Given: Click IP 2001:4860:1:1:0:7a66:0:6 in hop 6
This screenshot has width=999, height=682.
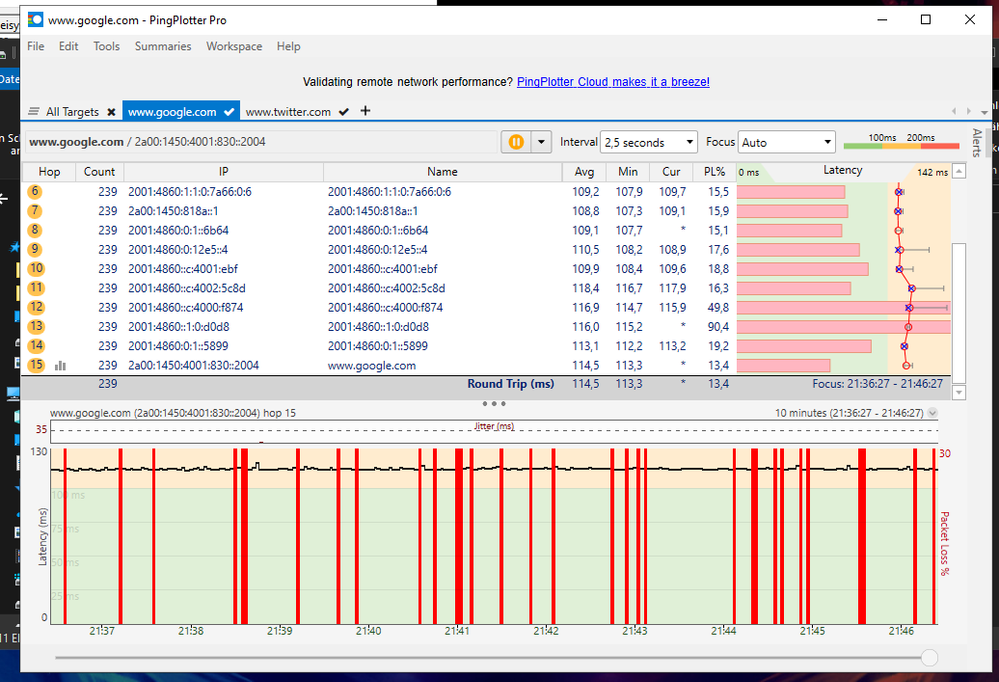Looking at the screenshot, I should point(190,192).
